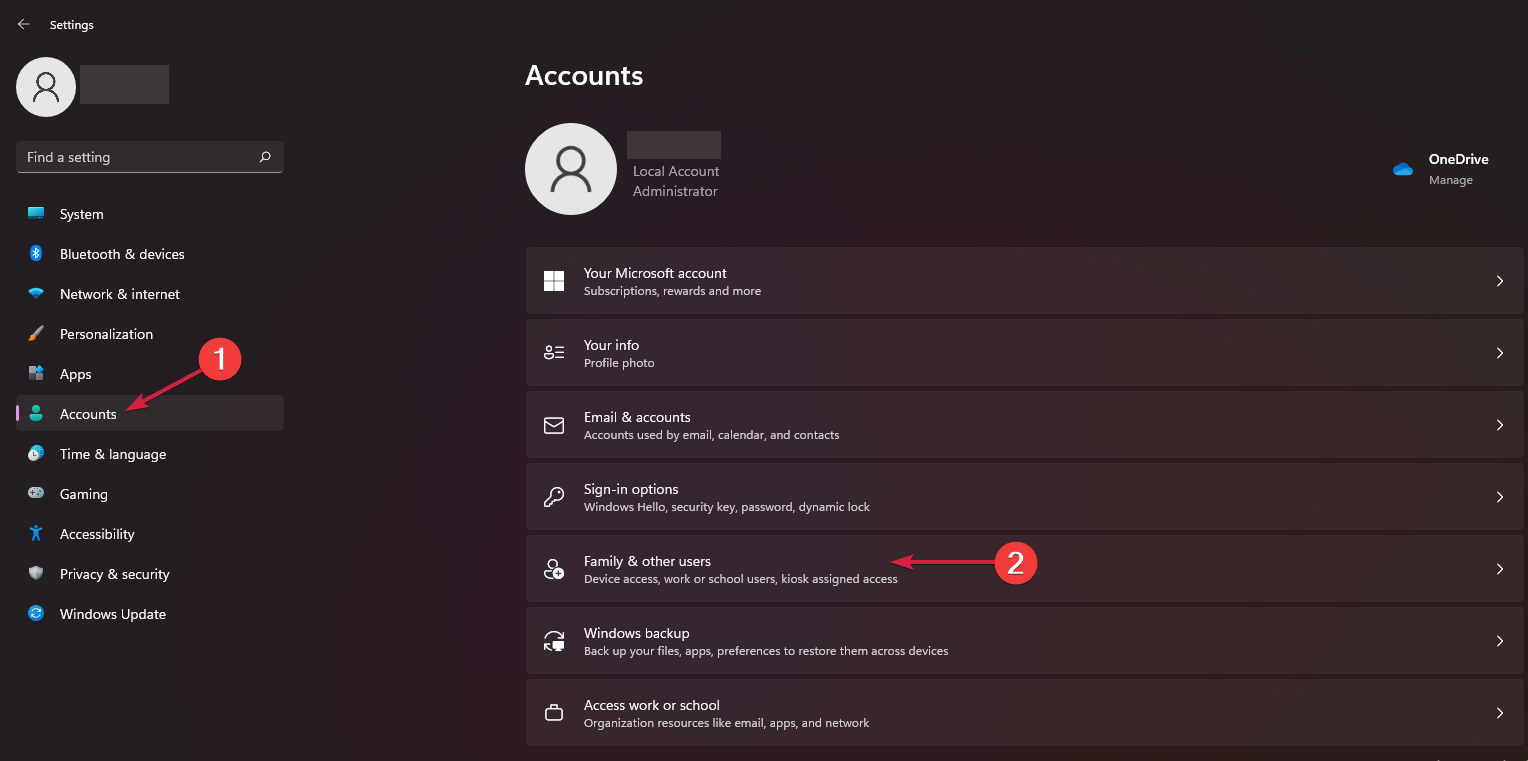The width and height of the screenshot is (1528, 761).
Task: Click the back arrow next to Settings
Action: (24, 24)
